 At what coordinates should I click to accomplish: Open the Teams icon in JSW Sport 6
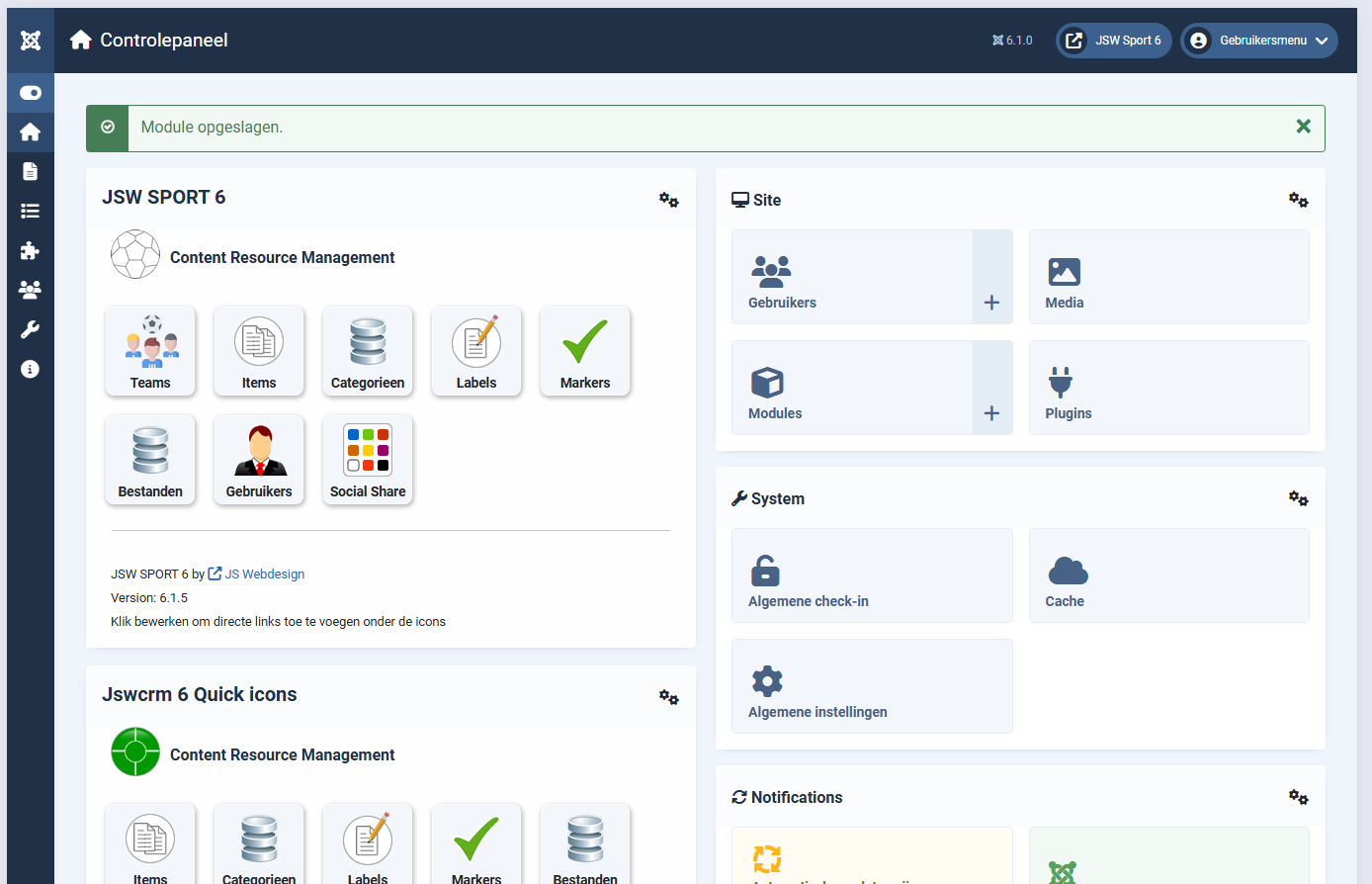pyautogui.click(x=150, y=351)
